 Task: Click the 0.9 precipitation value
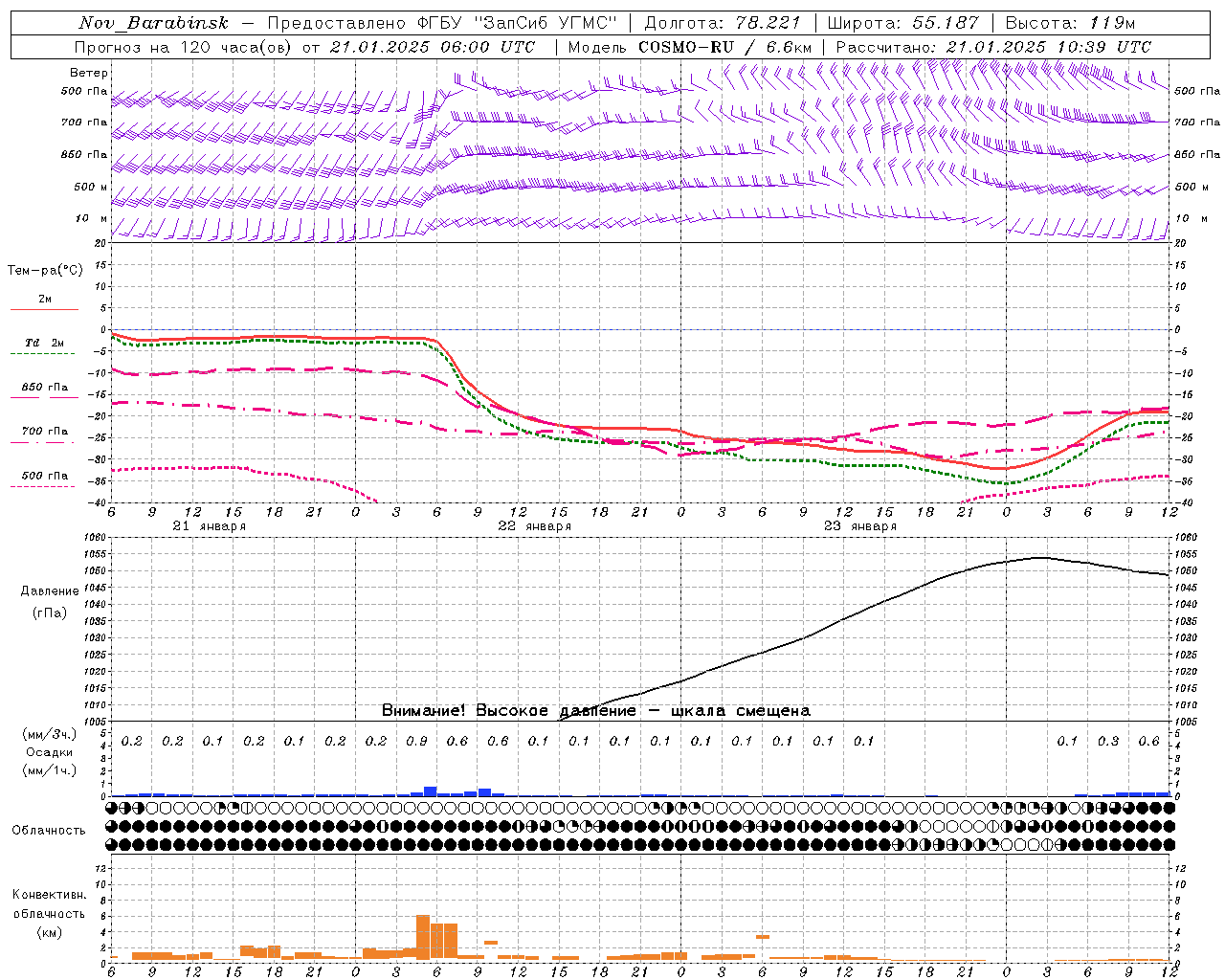tap(416, 742)
